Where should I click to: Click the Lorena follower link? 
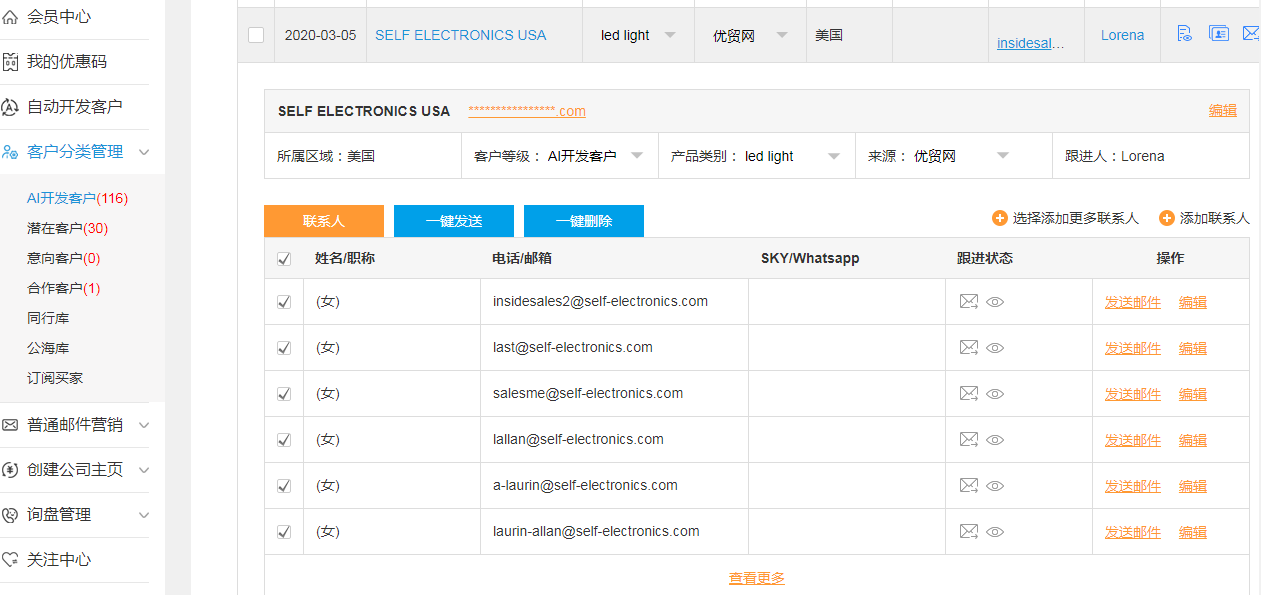tap(1122, 35)
